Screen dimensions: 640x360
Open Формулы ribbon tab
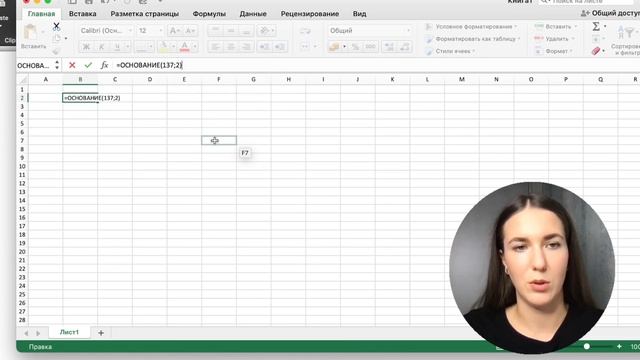(209, 14)
